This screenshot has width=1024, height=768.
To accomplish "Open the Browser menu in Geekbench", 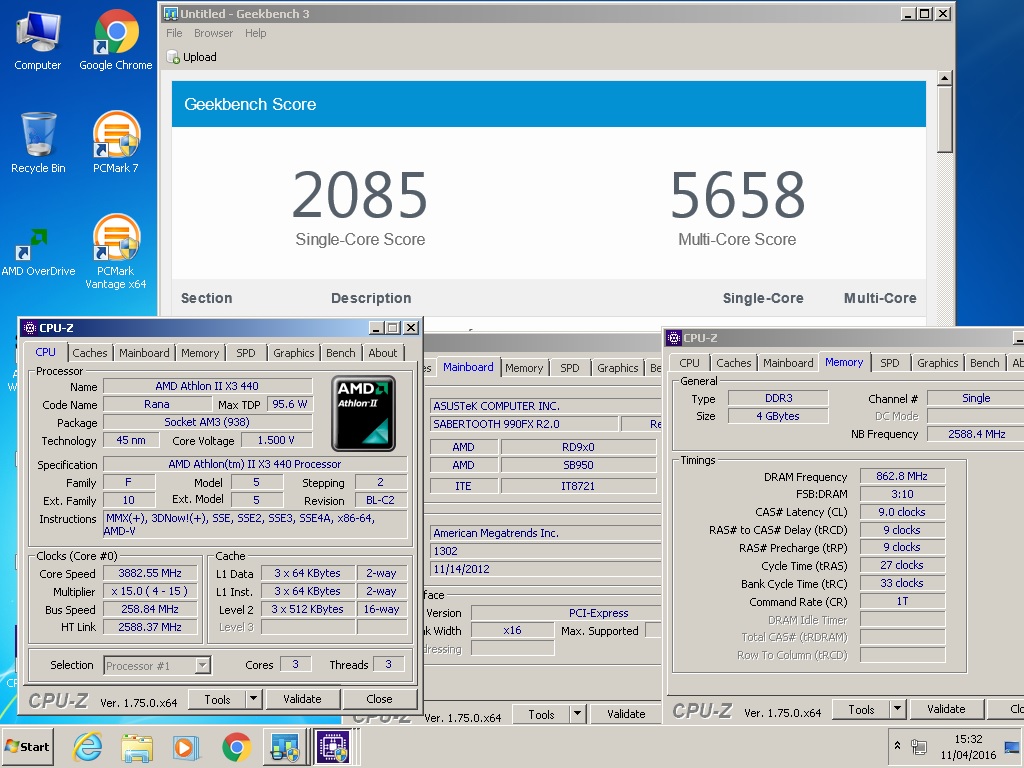I will (x=214, y=33).
